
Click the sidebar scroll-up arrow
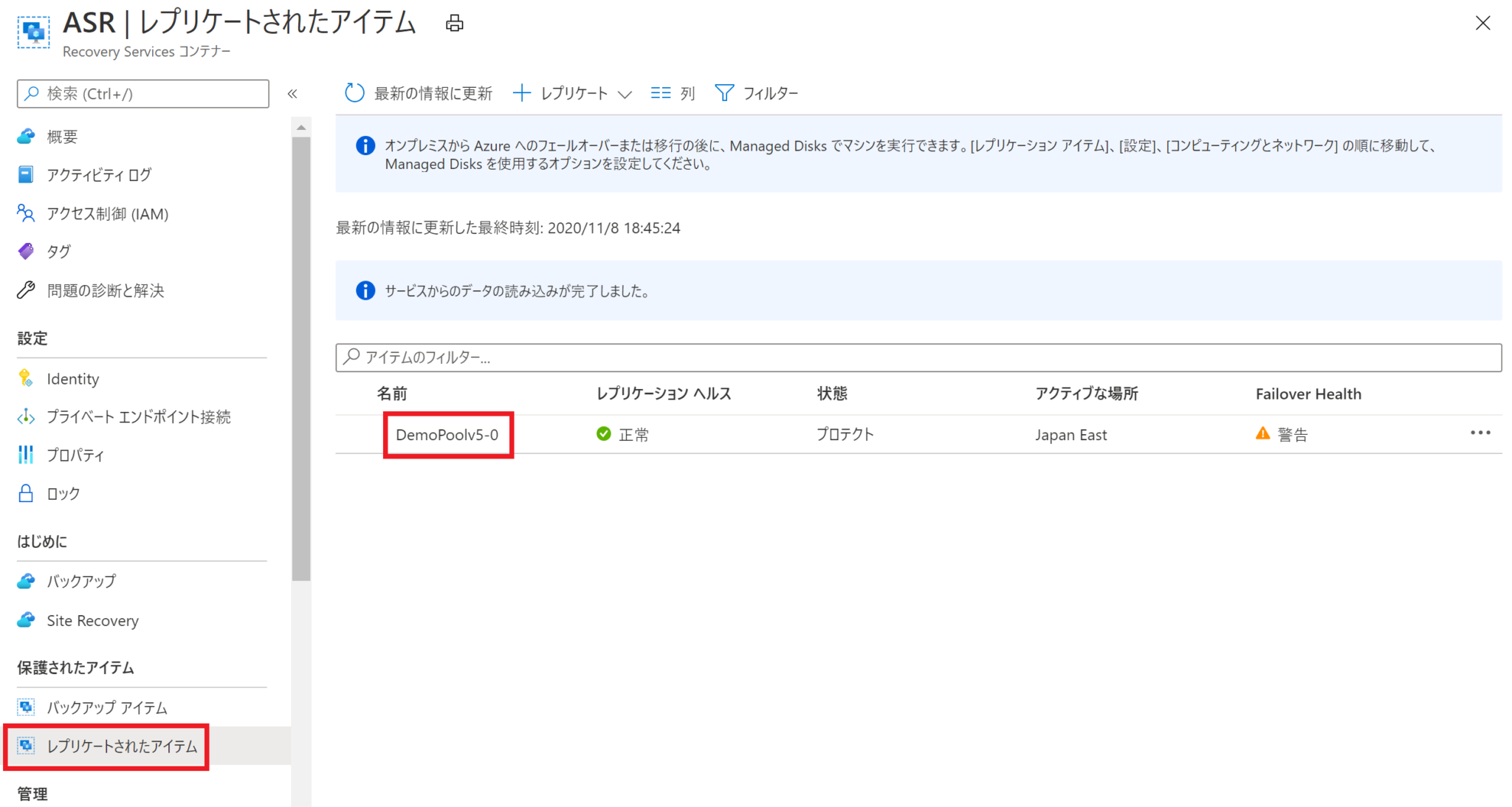click(301, 128)
